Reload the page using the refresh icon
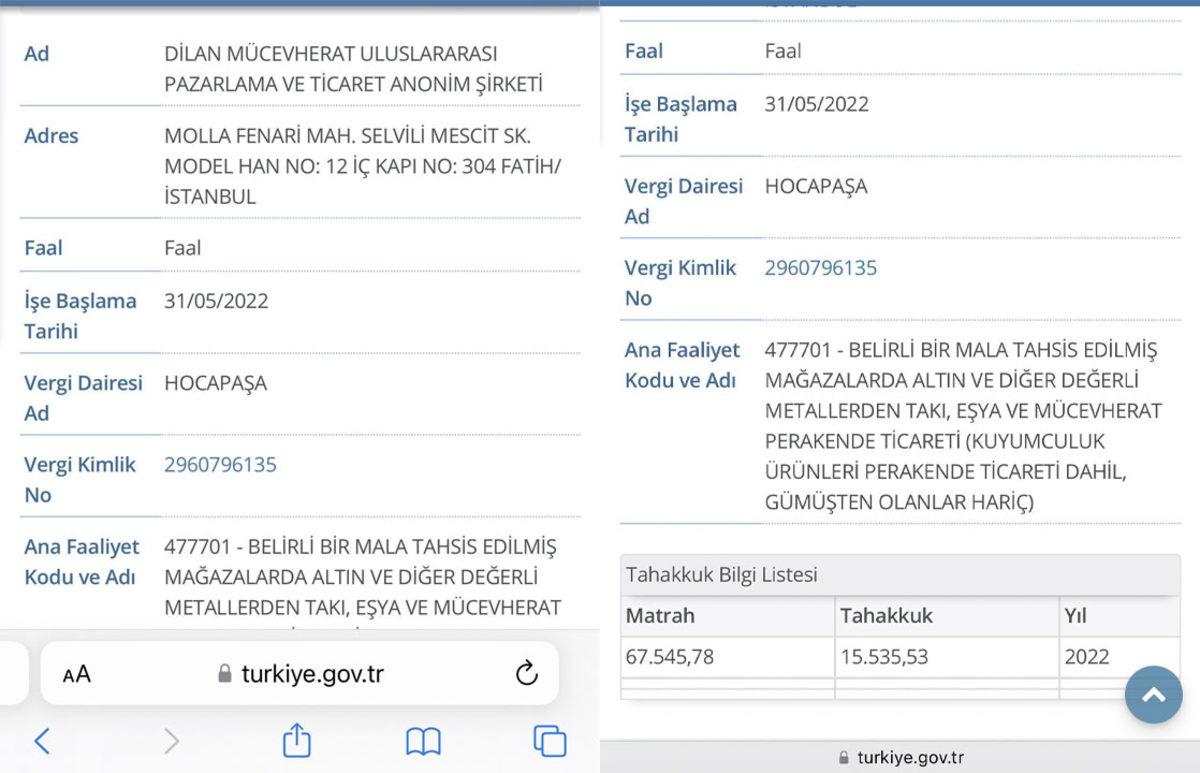The height and width of the screenshot is (773, 1200). pos(527,673)
